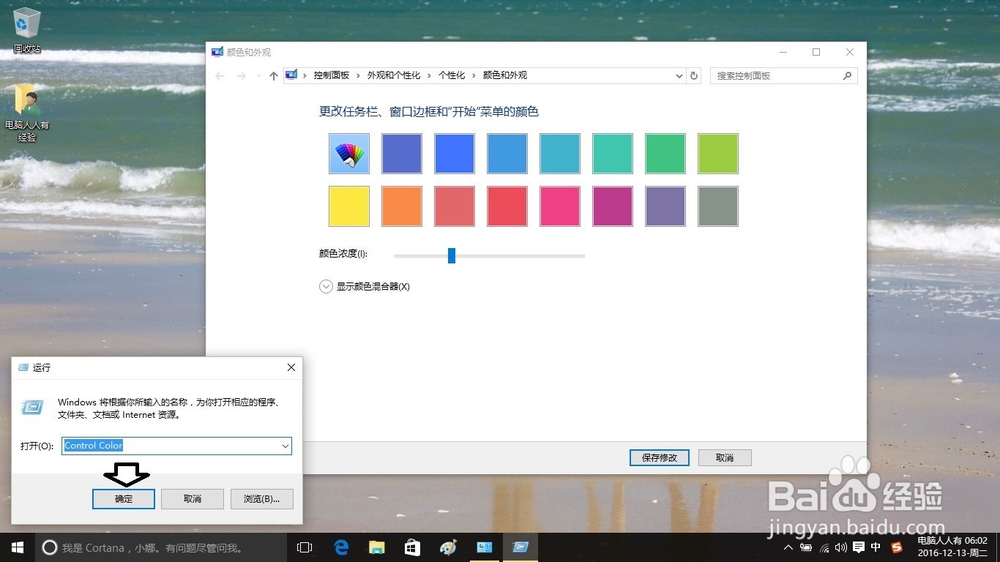The image size is (1000, 562).
Task: Click the 控制面板 breadcrumb
Action: [331, 75]
